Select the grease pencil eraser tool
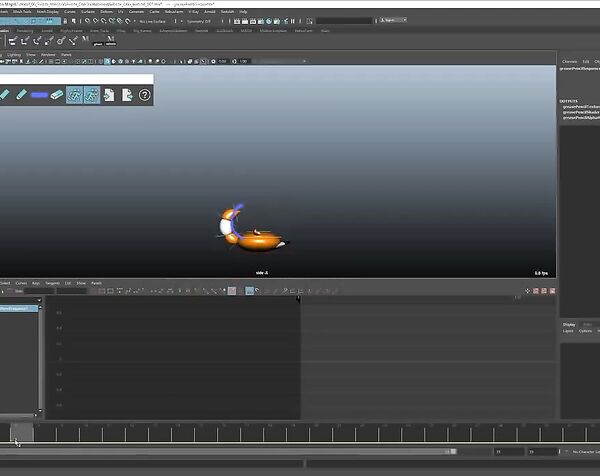The image size is (600, 476). (x=57, y=95)
